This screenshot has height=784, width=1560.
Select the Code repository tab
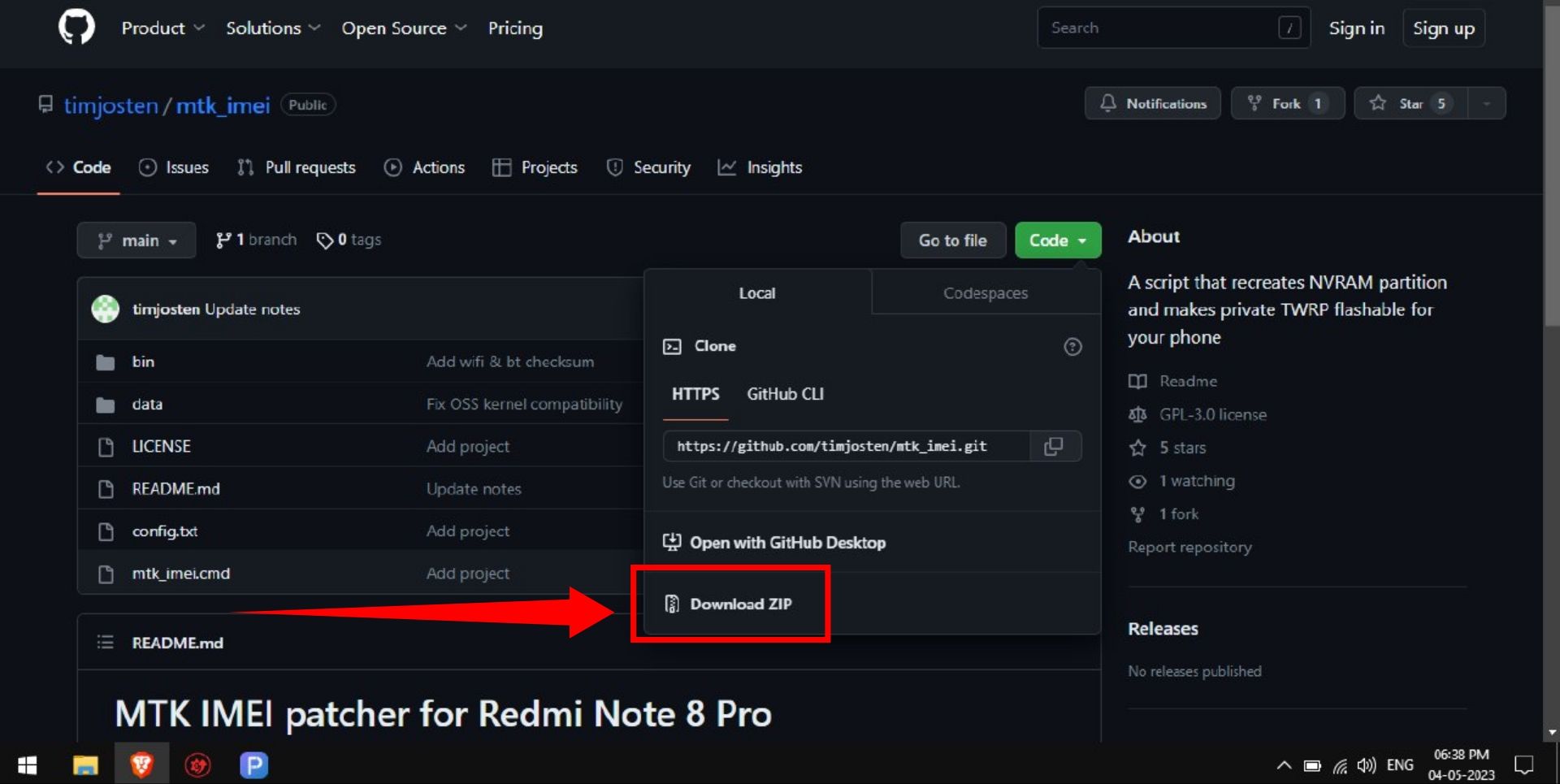pyautogui.click(x=79, y=167)
